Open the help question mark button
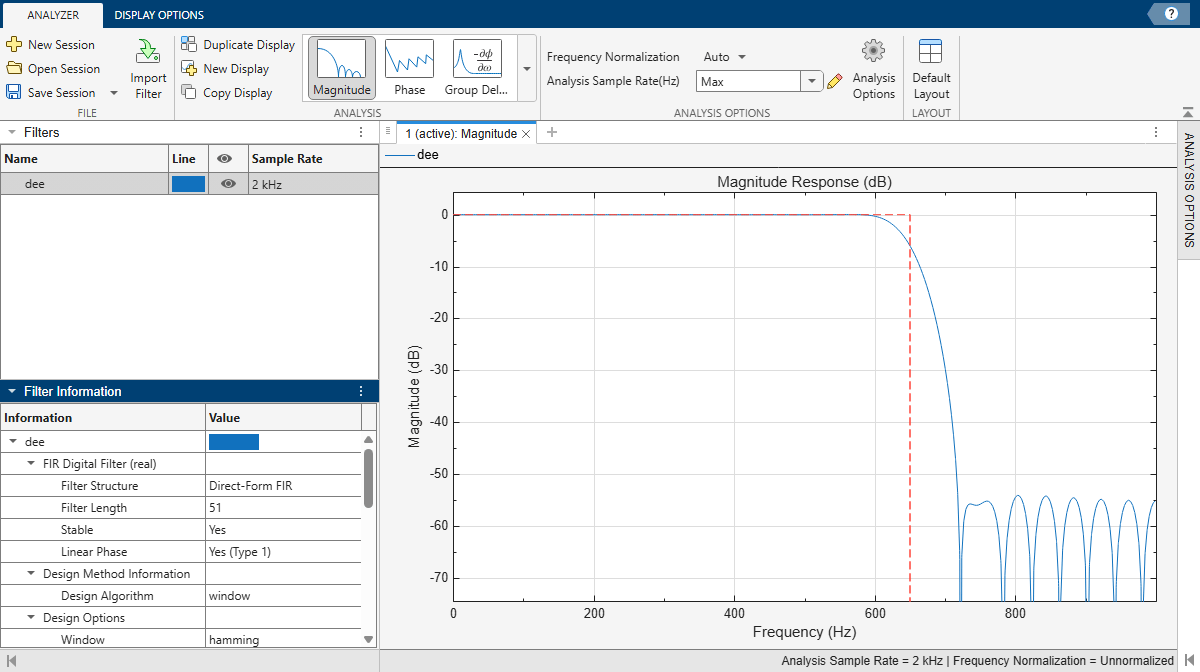 (1170, 12)
